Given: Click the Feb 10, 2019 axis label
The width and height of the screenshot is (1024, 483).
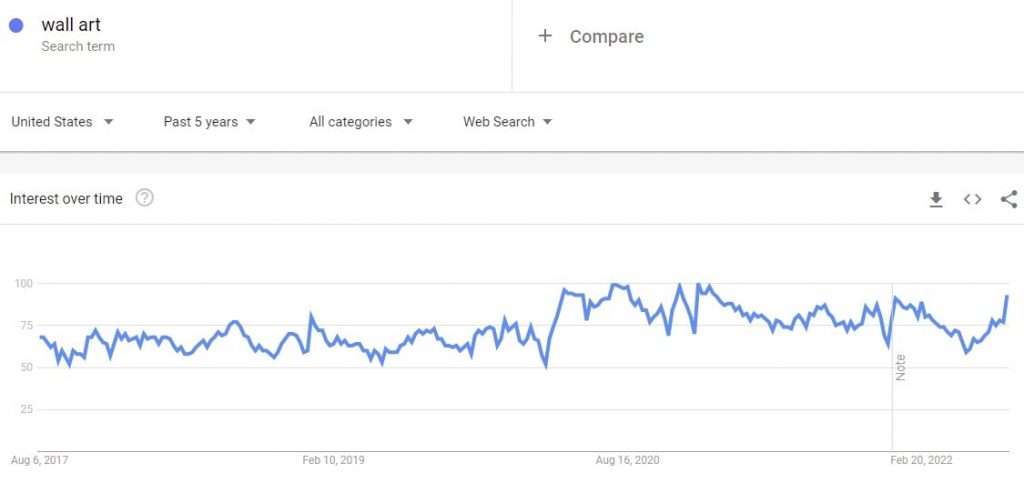Looking at the screenshot, I should point(333,460).
